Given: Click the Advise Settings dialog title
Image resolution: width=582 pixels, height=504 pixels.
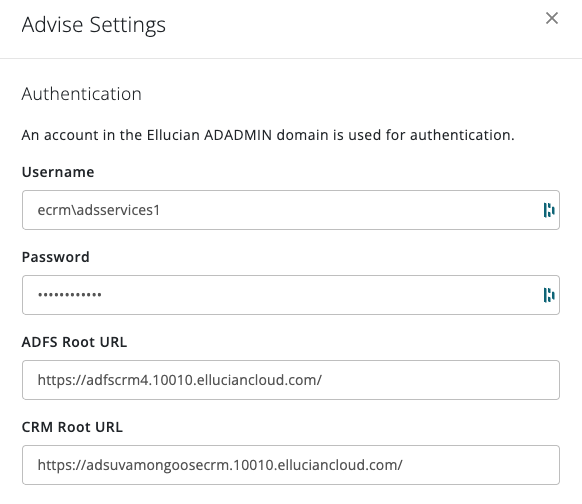Looking at the screenshot, I should (x=94, y=25).
